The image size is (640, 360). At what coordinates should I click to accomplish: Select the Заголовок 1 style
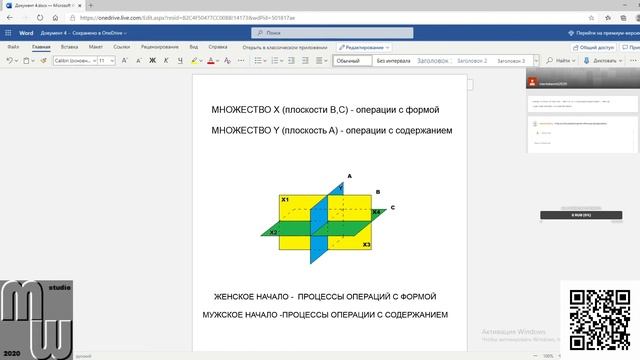pos(433,61)
